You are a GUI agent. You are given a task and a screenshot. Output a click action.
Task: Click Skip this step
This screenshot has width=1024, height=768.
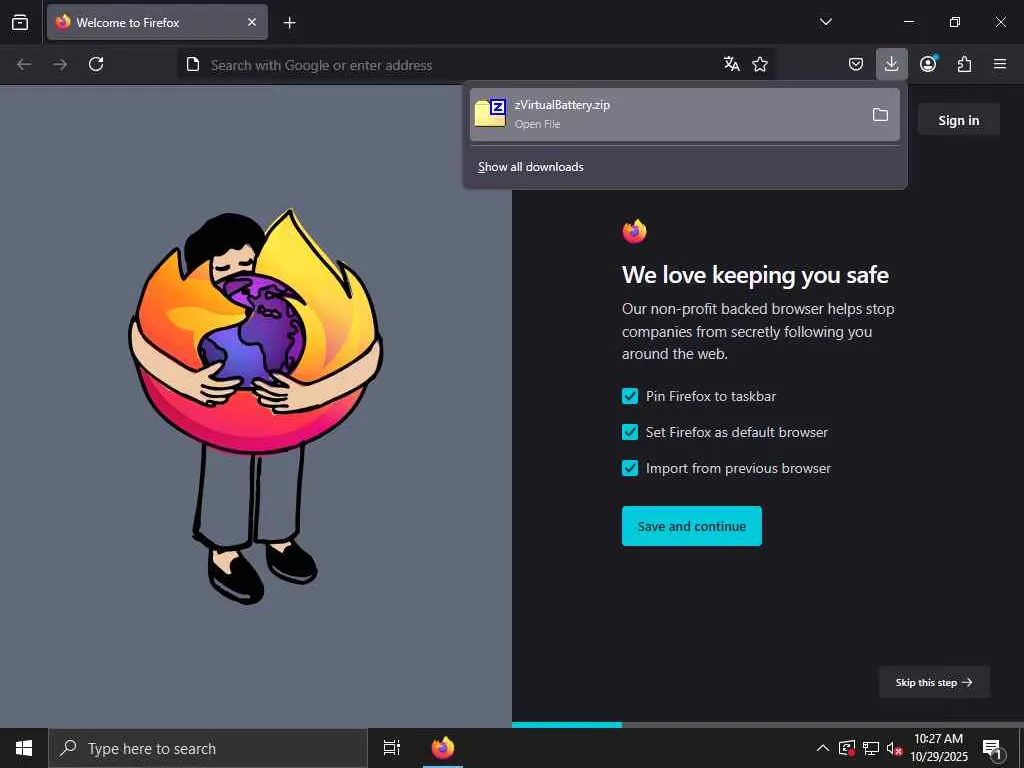[x=934, y=682]
